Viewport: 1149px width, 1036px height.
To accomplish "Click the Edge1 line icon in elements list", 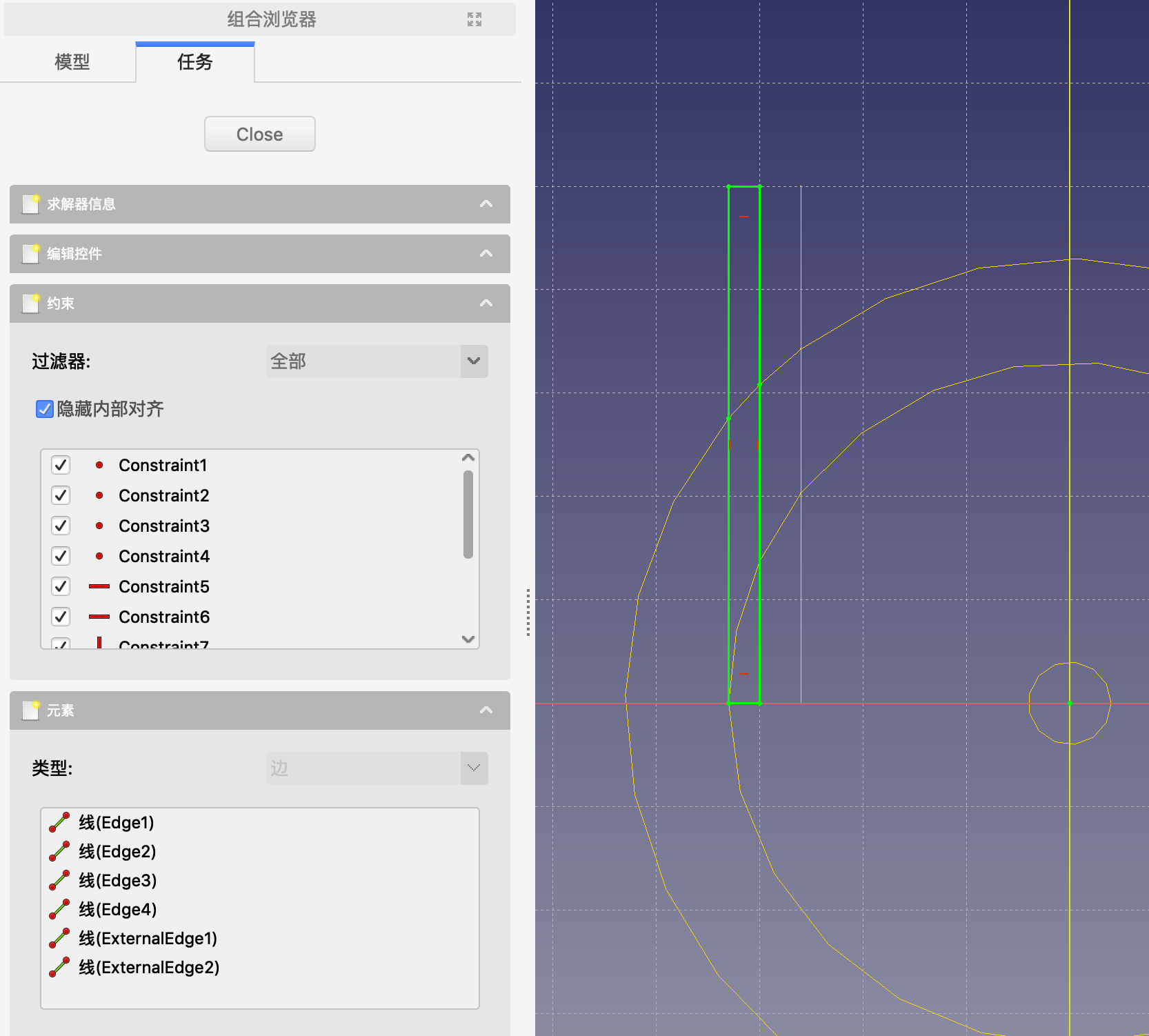I will (x=59, y=822).
